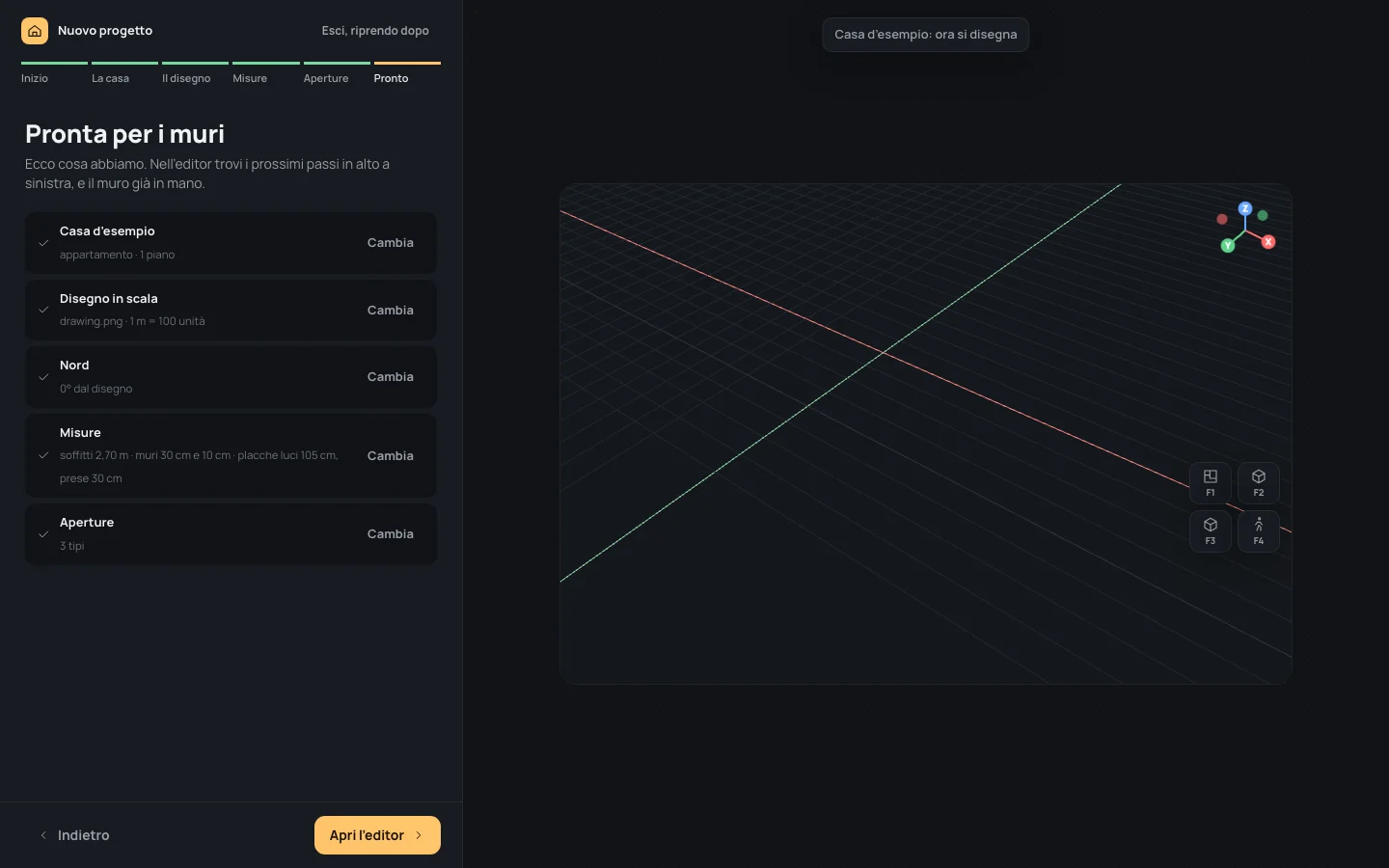The width and height of the screenshot is (1389, 868).
Task: Click the arrow chevron on Apri l'editor
Action: pos(419,835)
